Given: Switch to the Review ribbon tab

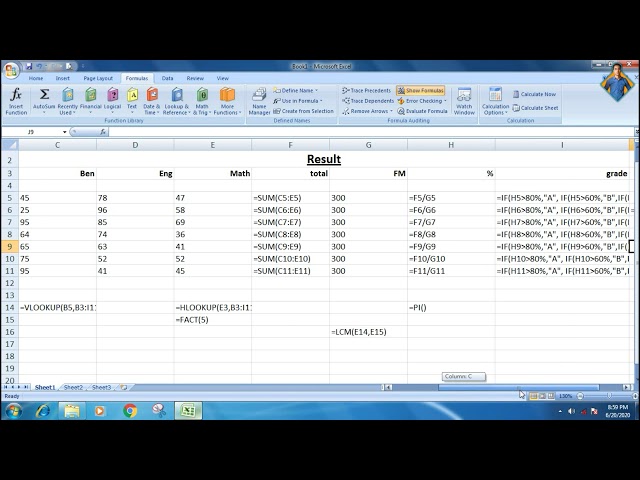Looking at the screenshot, I should pos(195,78).
